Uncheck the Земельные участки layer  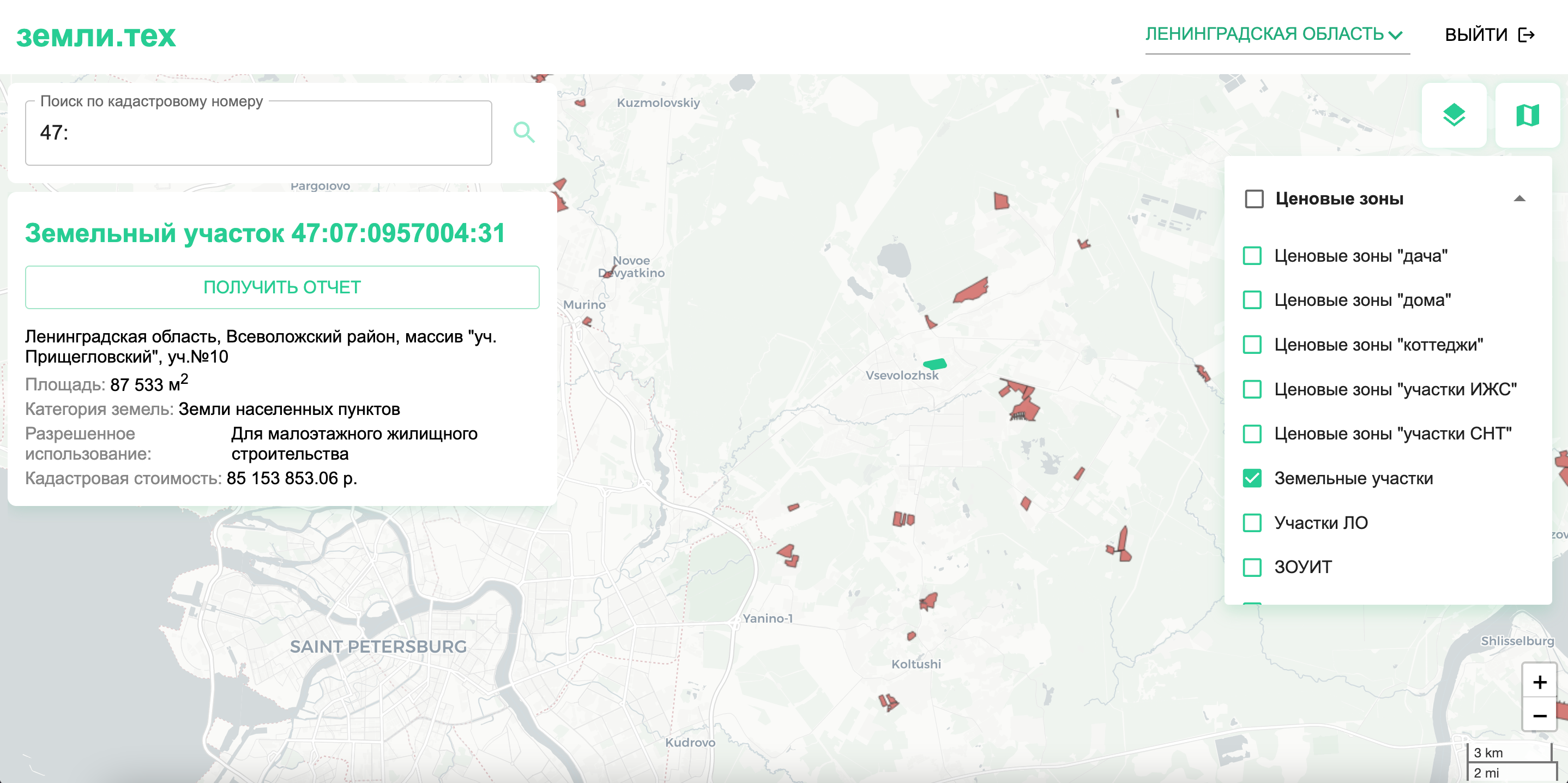pos(1252,479)
